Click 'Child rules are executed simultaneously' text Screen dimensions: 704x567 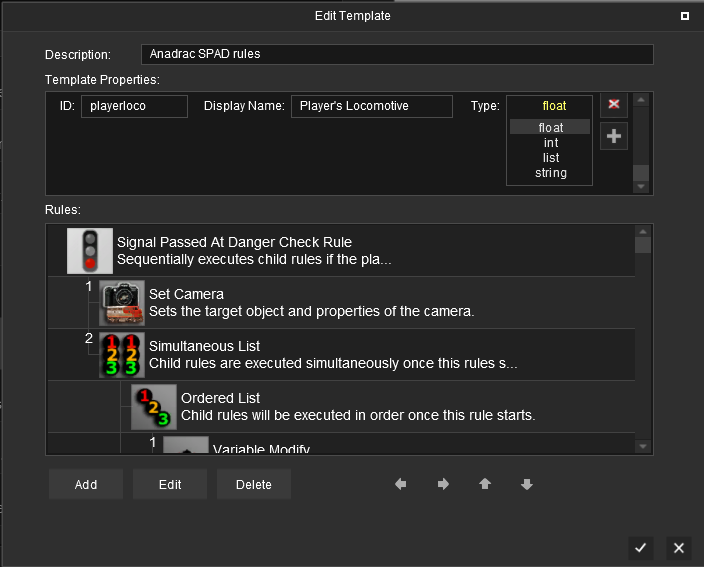[x=333, y=363]
